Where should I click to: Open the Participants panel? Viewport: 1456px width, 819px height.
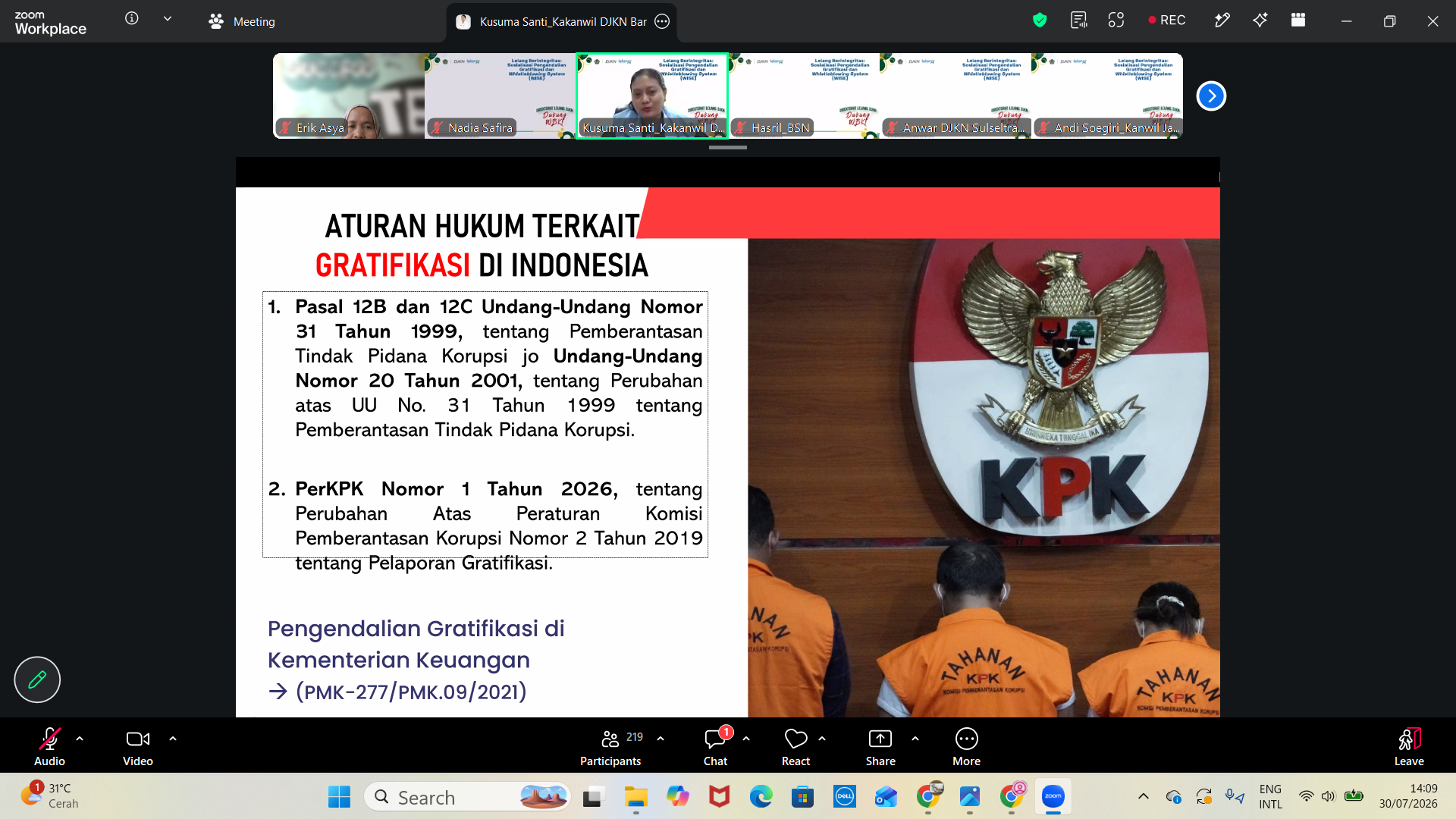611,746
